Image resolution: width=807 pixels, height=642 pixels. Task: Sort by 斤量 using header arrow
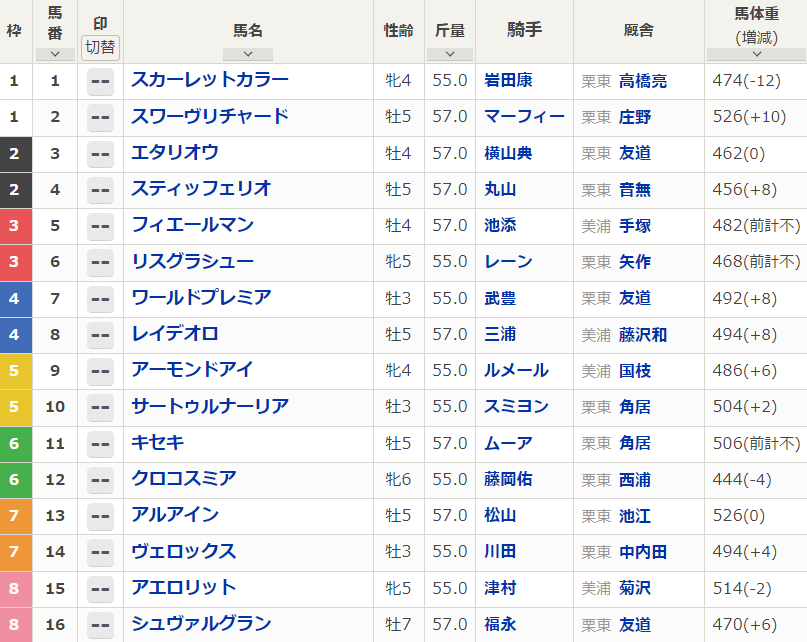pos(450,54)
